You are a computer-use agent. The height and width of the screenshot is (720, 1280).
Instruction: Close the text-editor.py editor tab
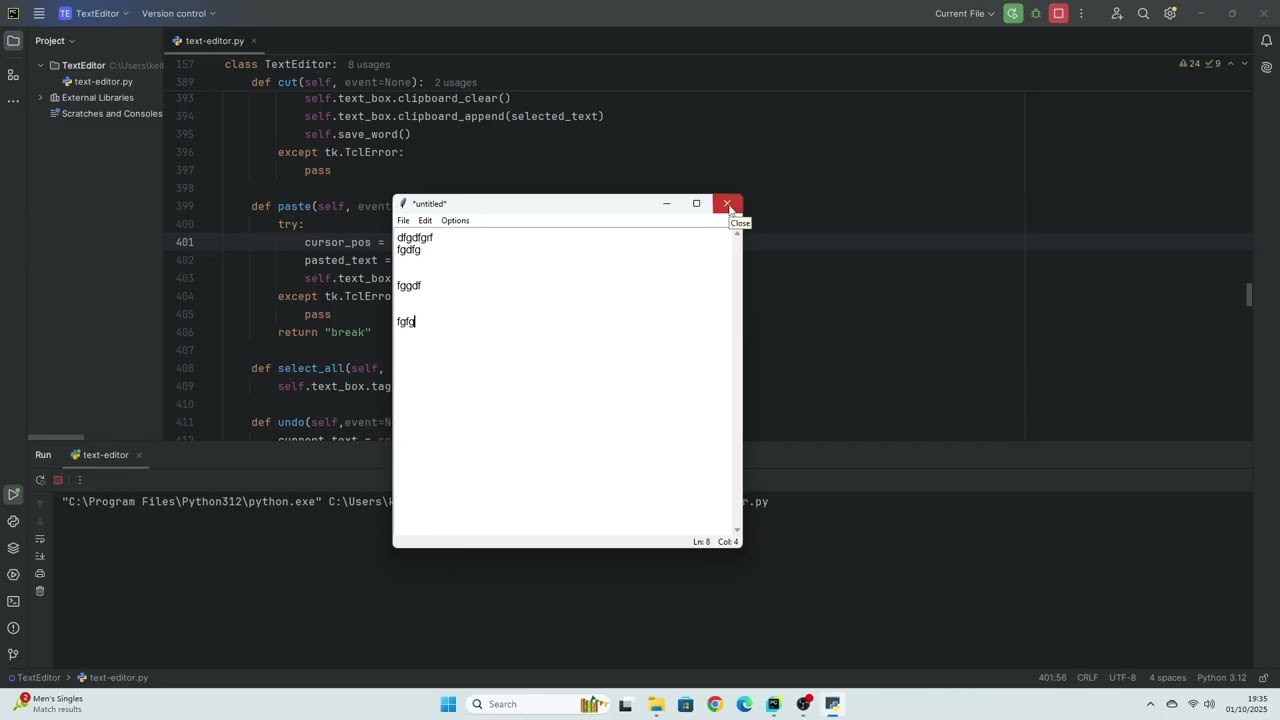click(x=254, y=41)
